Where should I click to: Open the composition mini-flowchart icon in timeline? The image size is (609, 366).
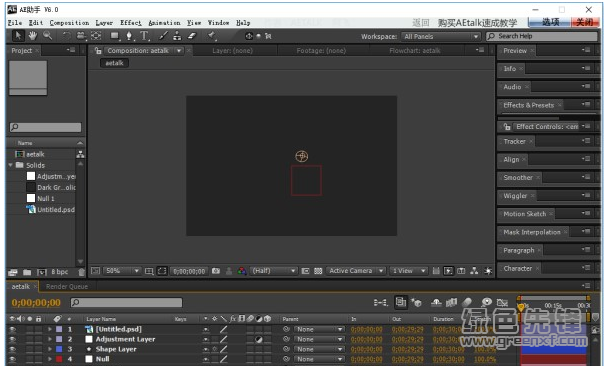click(380, 302)
